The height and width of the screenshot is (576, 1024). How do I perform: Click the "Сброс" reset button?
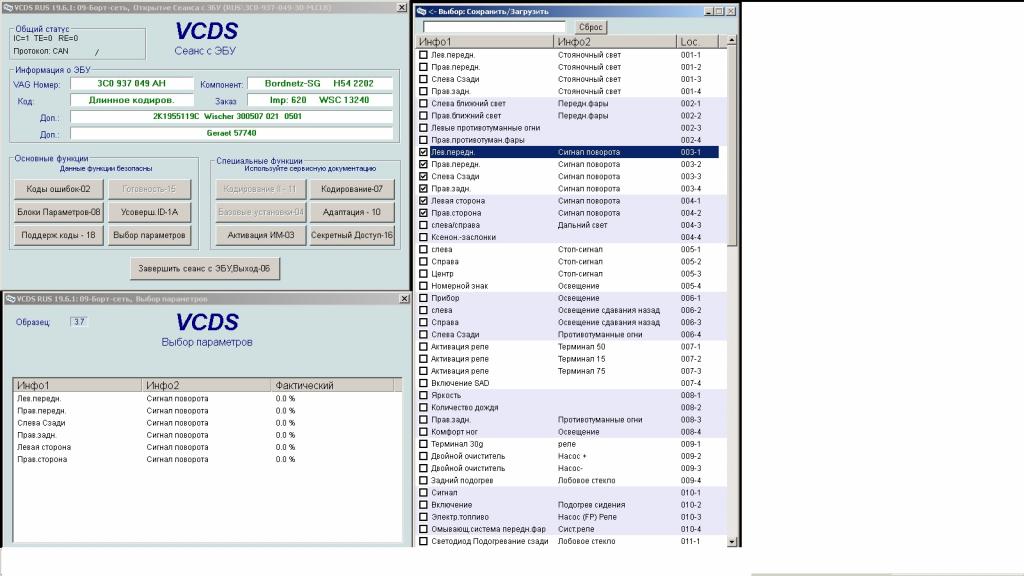590,27
